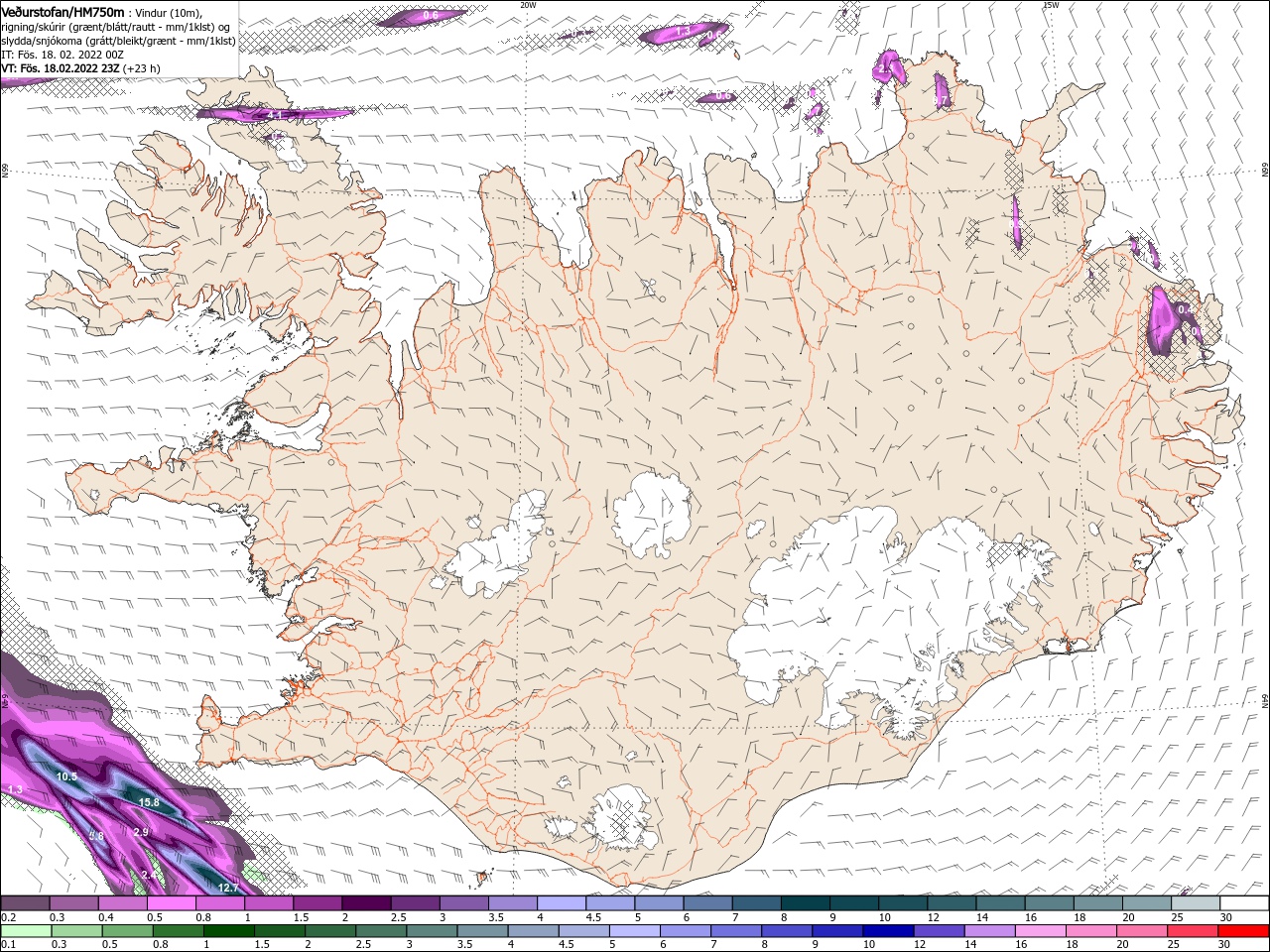Click the 15.8 precipitation value label
The height and width of the screenshot is (952, 1270).
click(x=149, y=802)
